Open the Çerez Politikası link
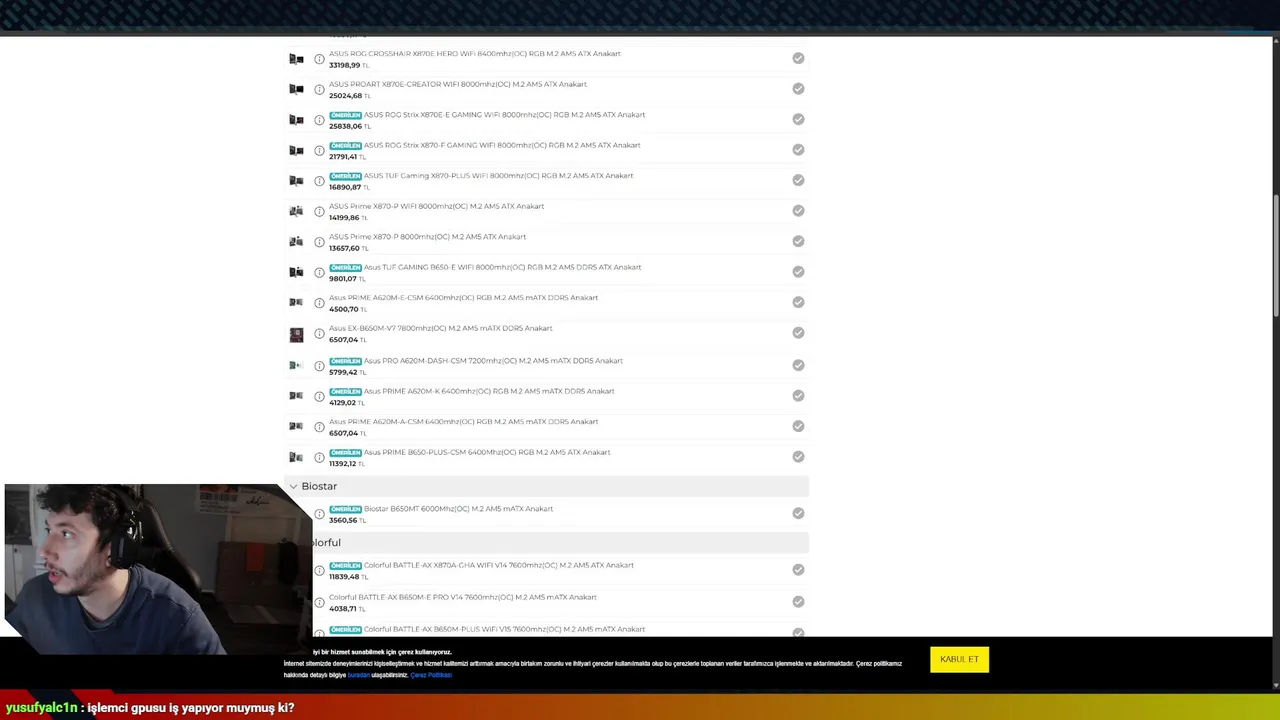Image resolution: width=1280 pixels, height=720 pixels. [431, 675]
